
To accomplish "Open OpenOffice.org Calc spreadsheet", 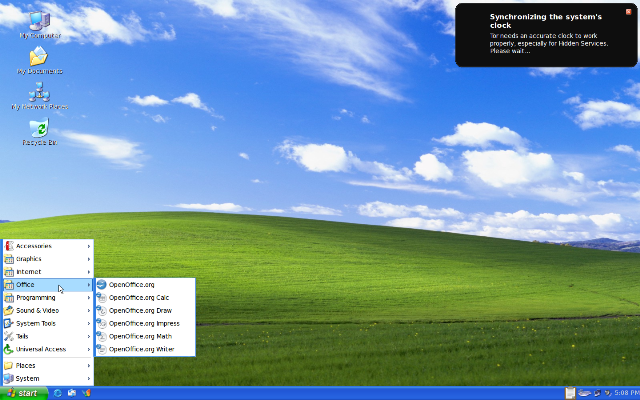I will coord(145,298).
